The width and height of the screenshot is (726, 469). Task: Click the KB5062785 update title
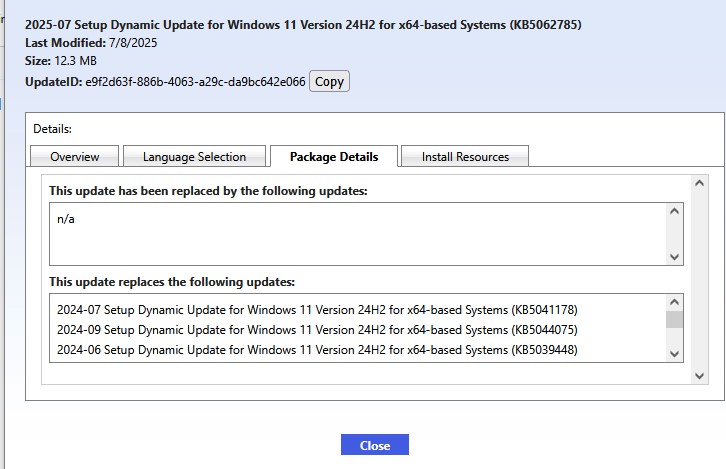tap(303, 25)
